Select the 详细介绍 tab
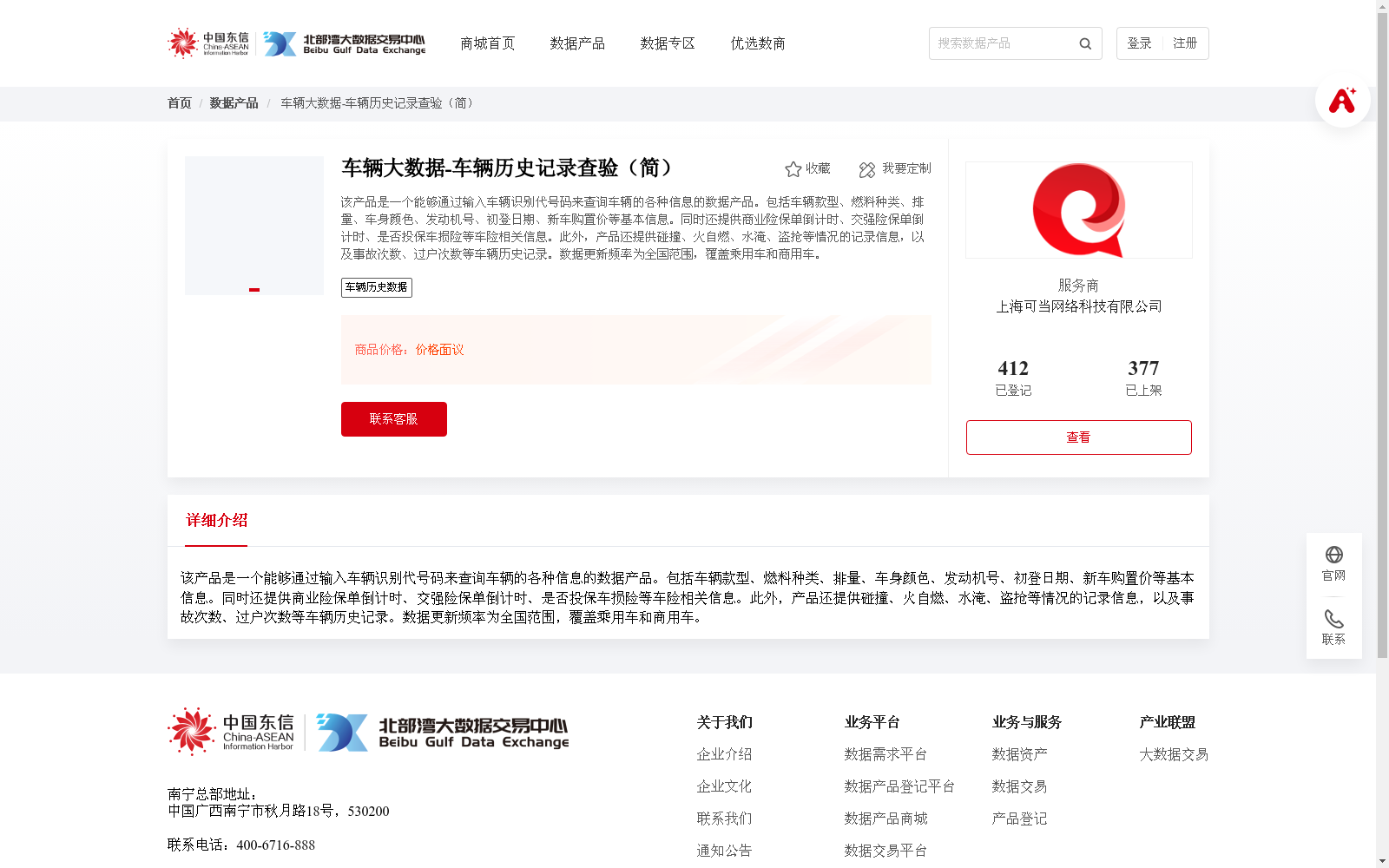This screenshot has width=1389, height=868. pos(216,521)
